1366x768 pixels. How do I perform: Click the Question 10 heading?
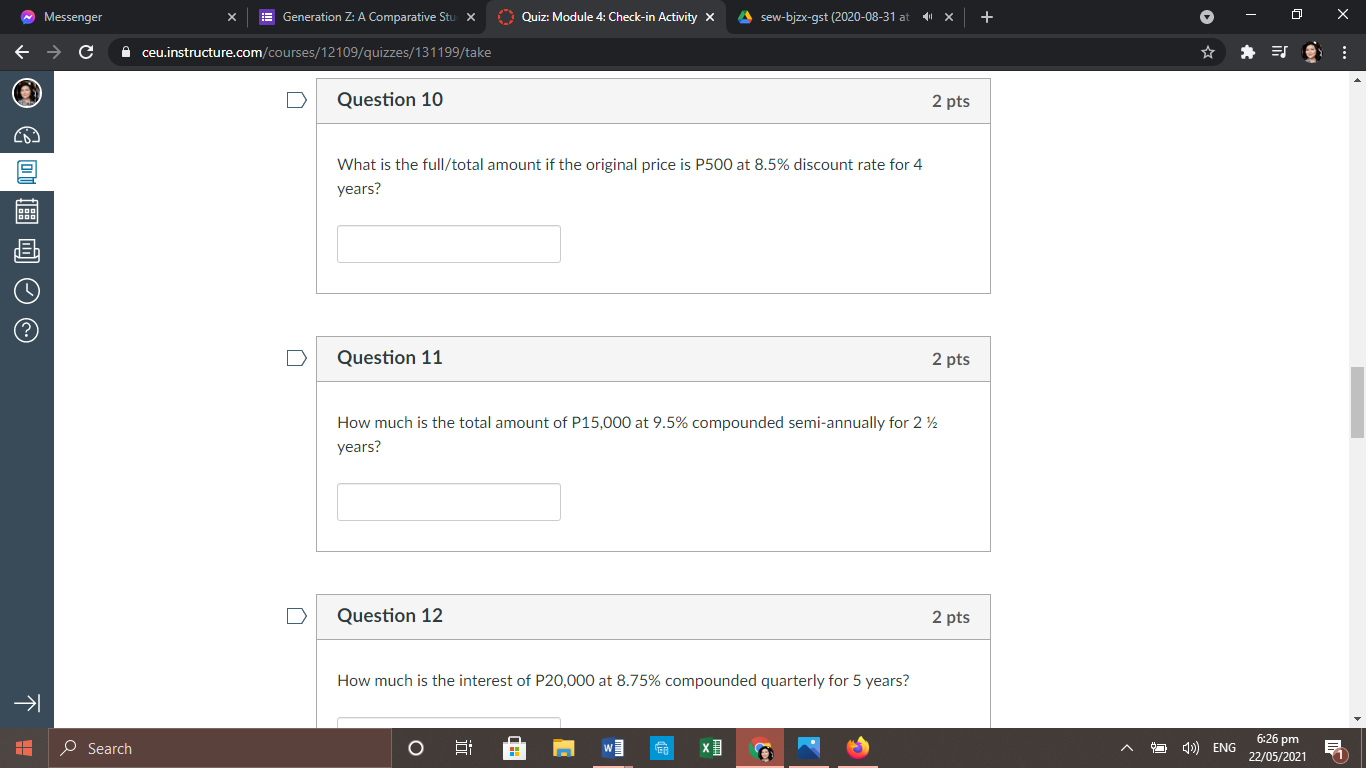point(390,100)
